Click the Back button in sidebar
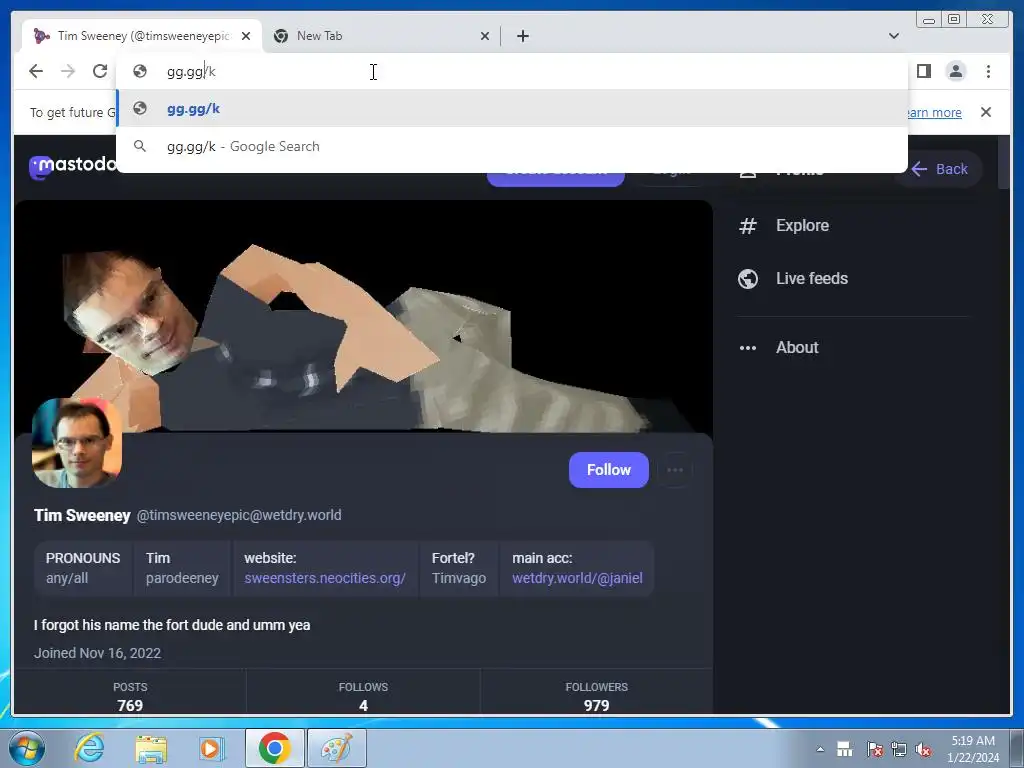Image resolution: width=1024 pixels, height=768 pixels. coord(939,169)
